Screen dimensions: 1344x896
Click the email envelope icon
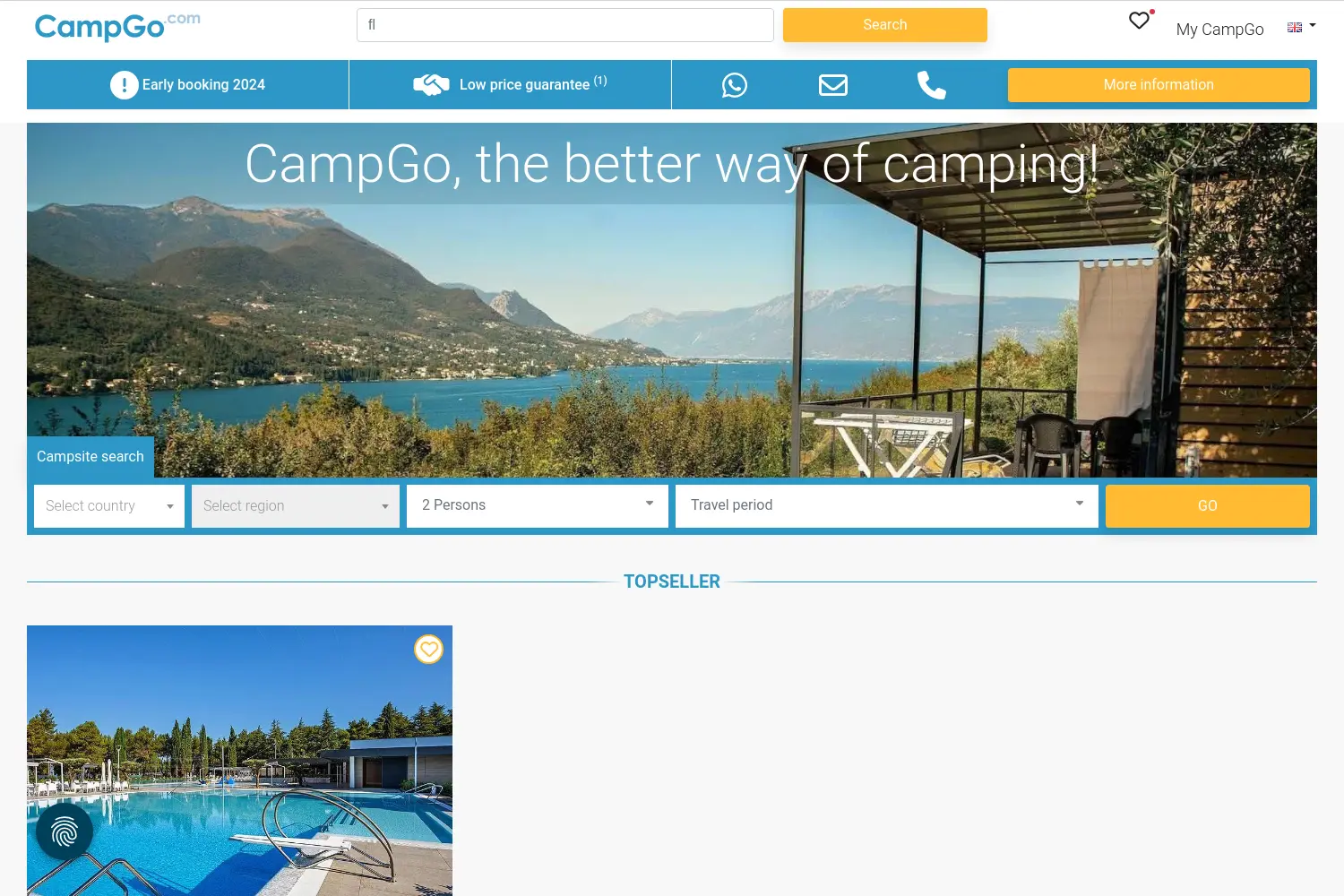pyautogui.click(x=833, y=85)
